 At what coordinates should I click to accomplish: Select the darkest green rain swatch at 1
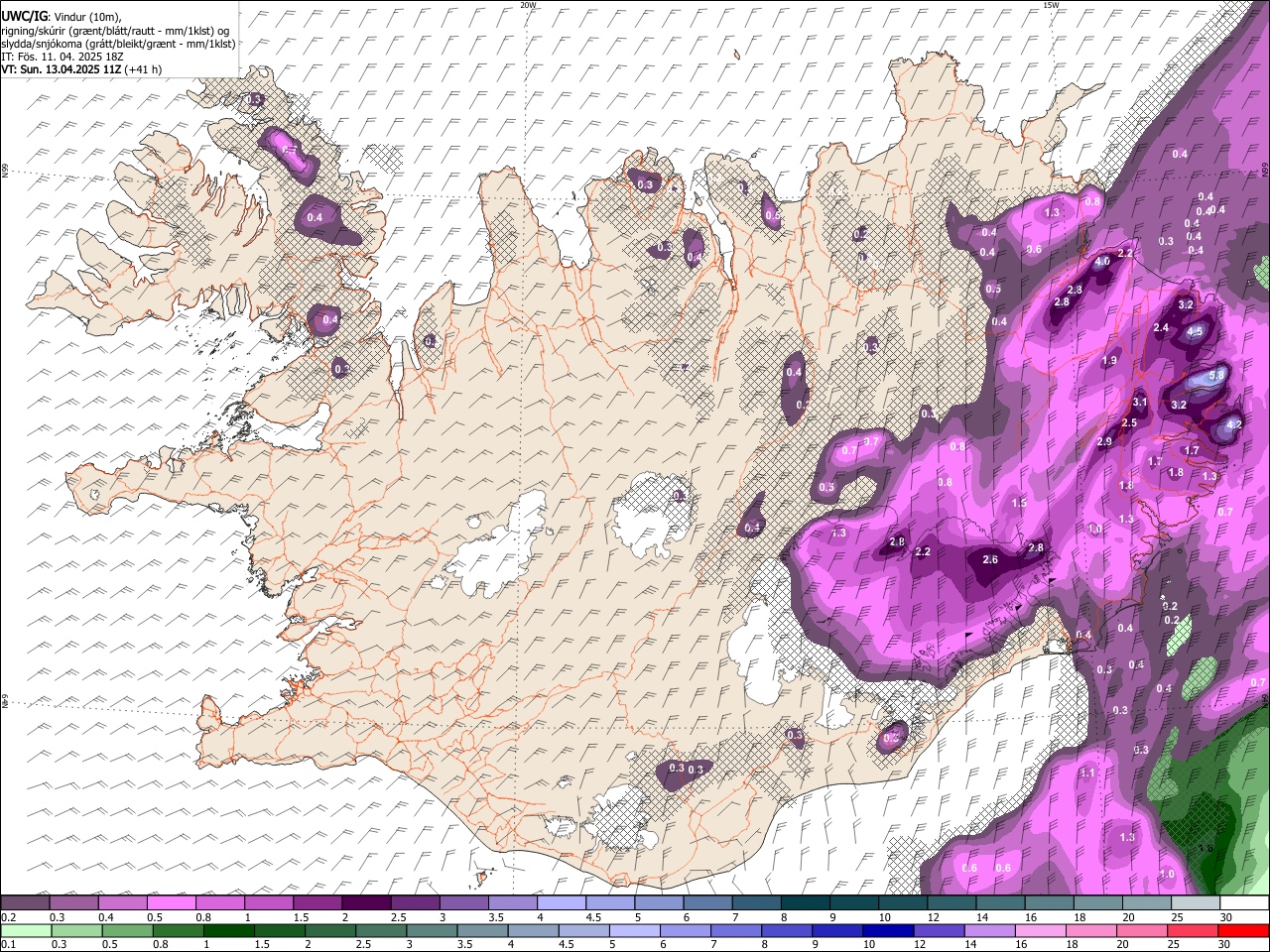click(228, 931)
